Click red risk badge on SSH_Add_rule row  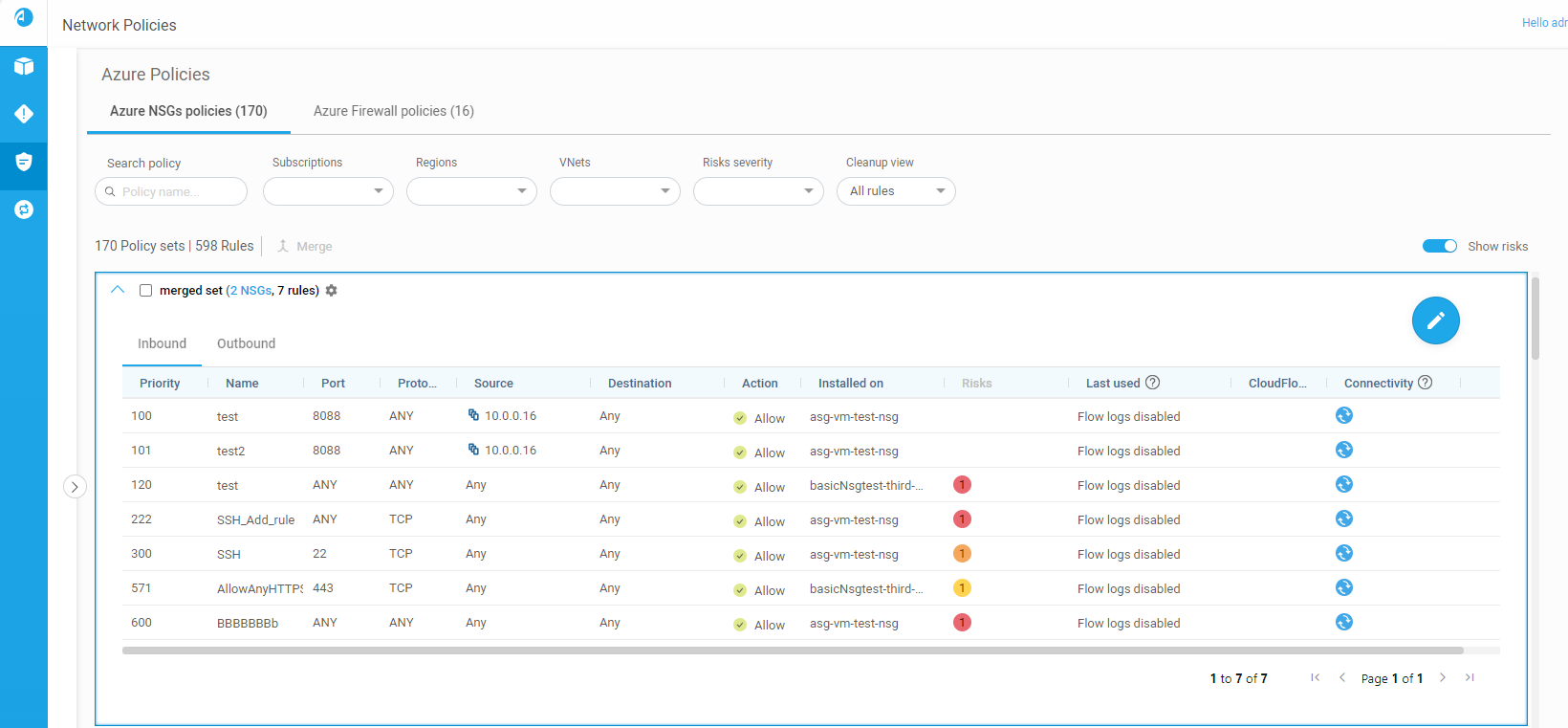click(963, 519)
